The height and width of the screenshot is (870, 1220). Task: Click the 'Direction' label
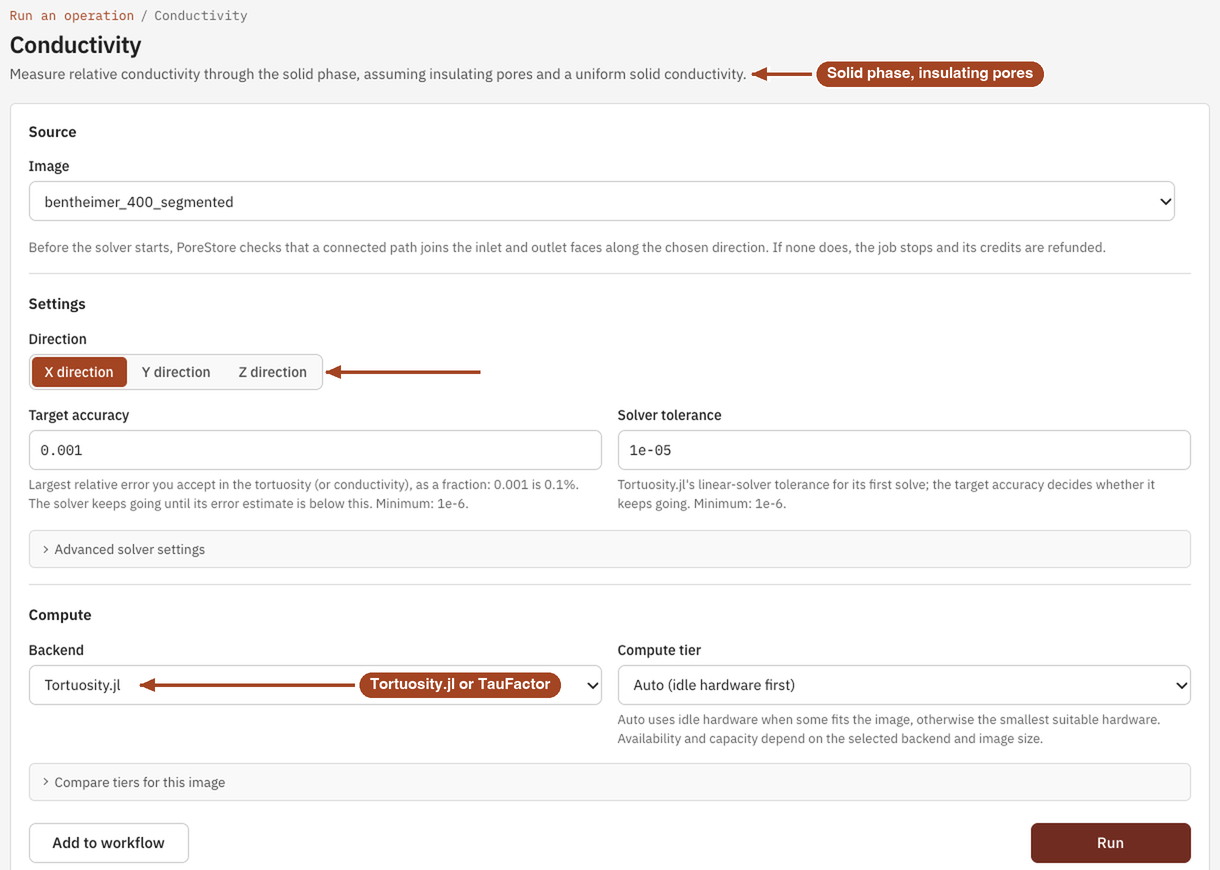tap(58, 339)
